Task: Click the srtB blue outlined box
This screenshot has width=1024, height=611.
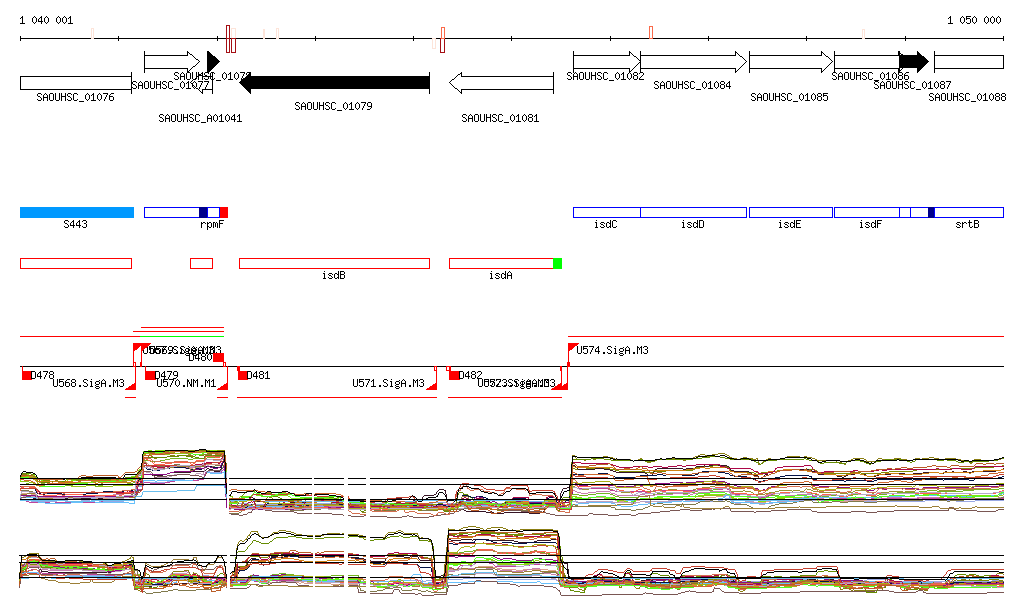Action: pos(969,212)
